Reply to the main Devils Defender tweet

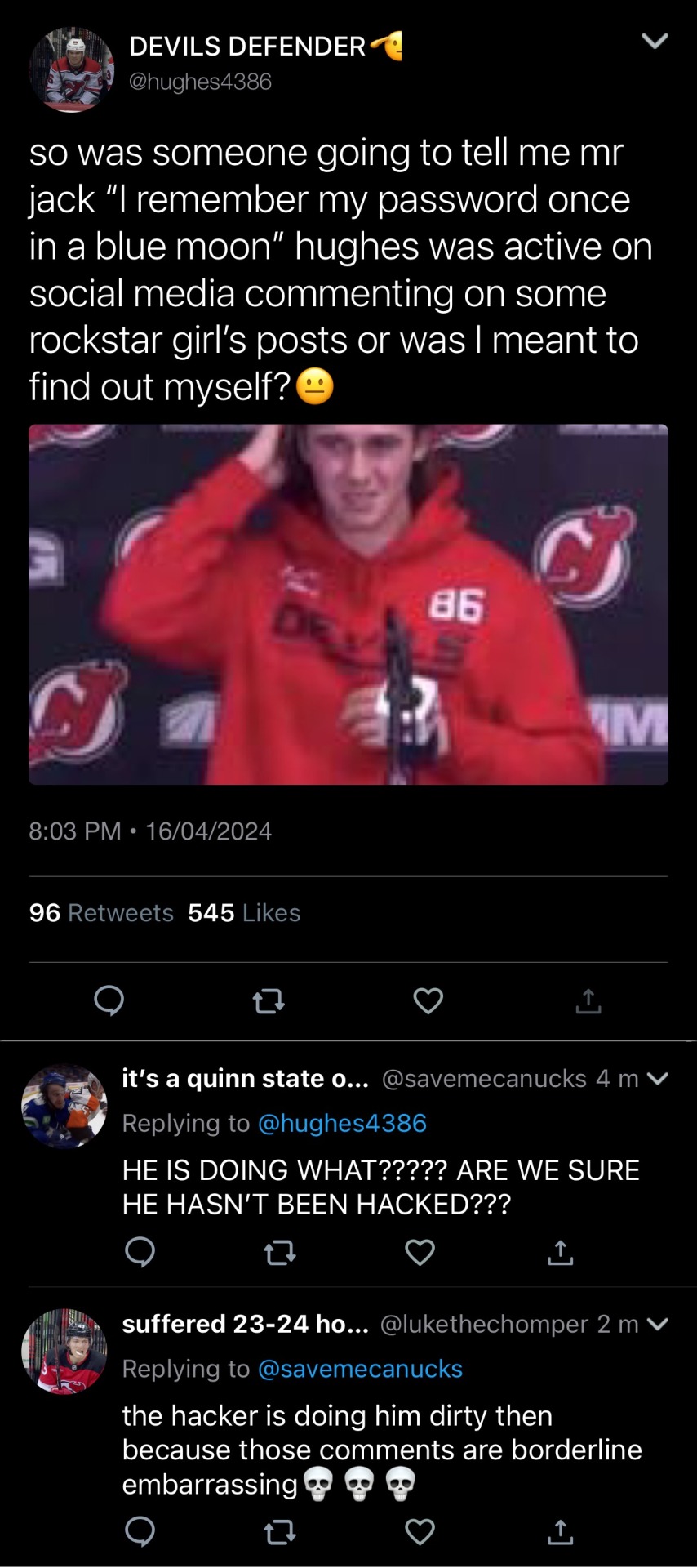[x=109, y=1000]
